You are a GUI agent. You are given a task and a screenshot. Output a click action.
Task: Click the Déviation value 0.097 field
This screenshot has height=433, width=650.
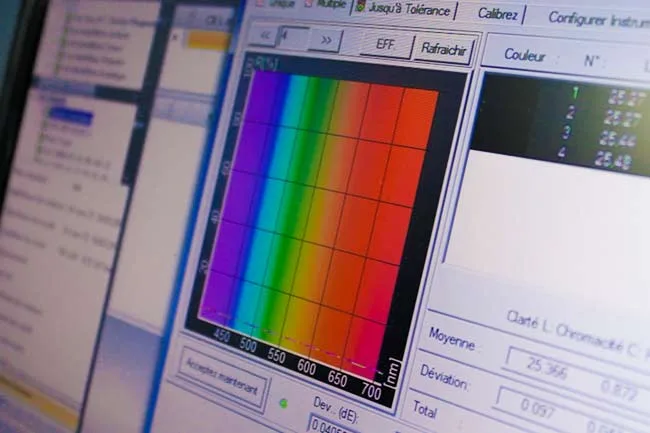(537, 407)
